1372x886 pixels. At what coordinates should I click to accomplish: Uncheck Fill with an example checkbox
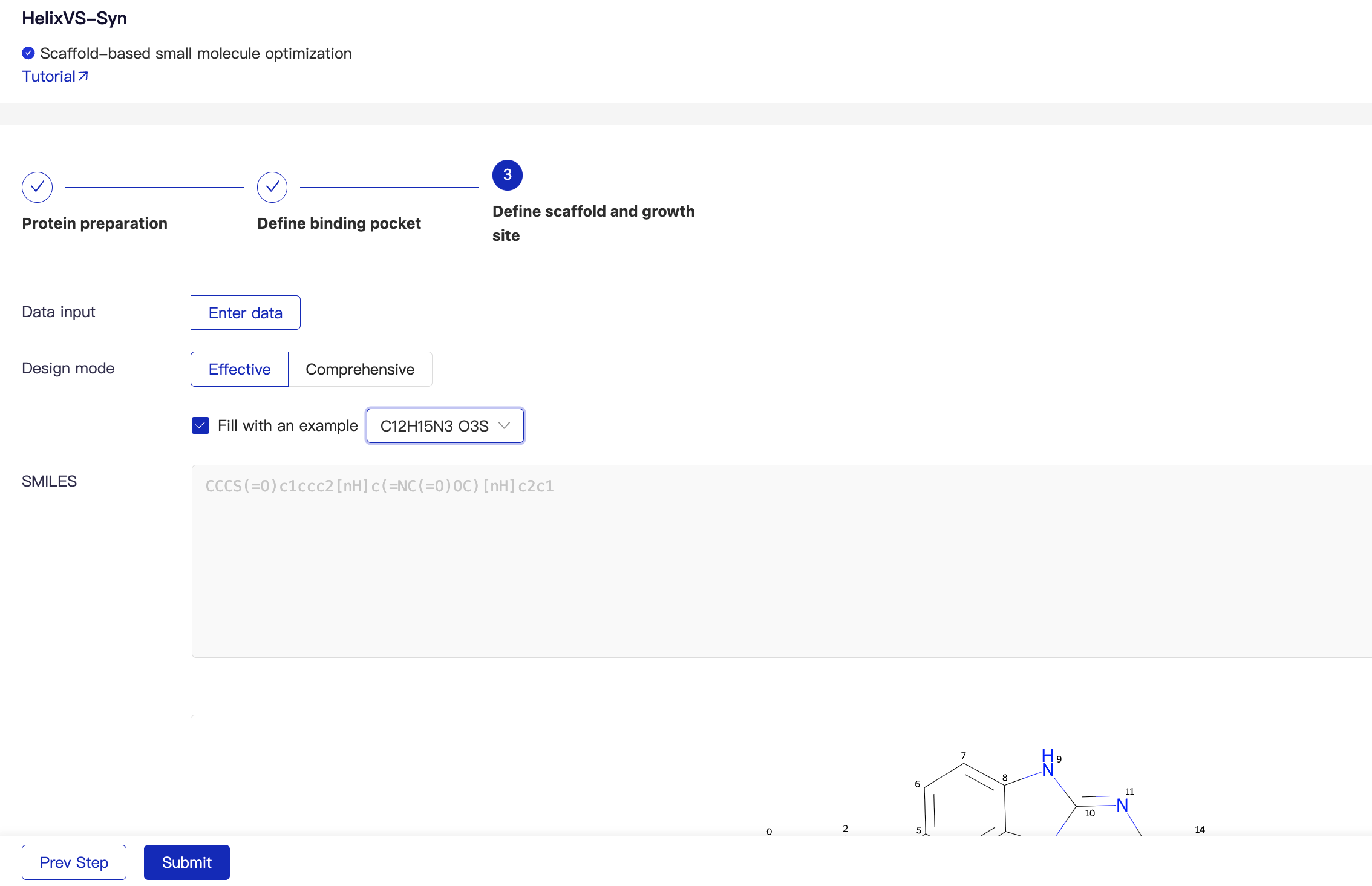200,425
